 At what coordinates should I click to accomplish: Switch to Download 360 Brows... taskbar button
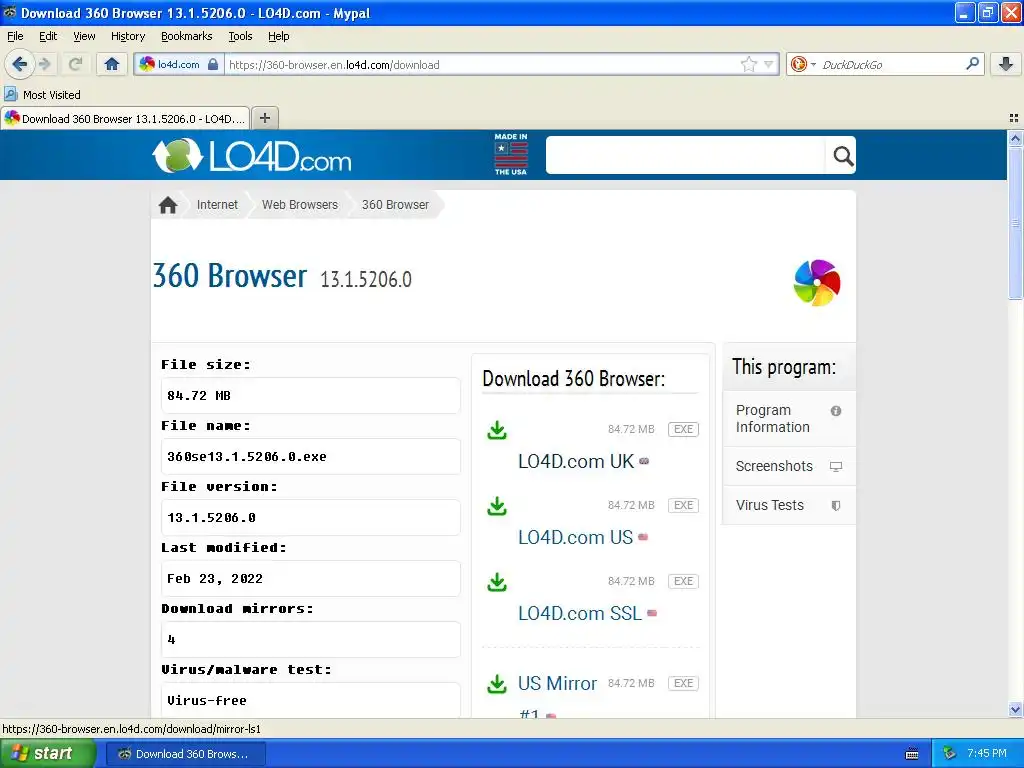185,754
